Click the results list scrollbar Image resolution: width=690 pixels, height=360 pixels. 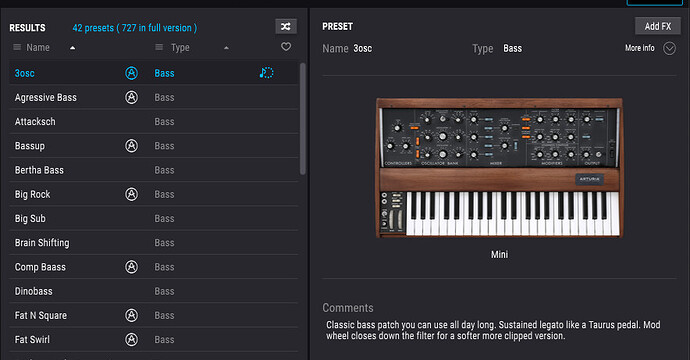pyautogui.click(x=302, y=119)
